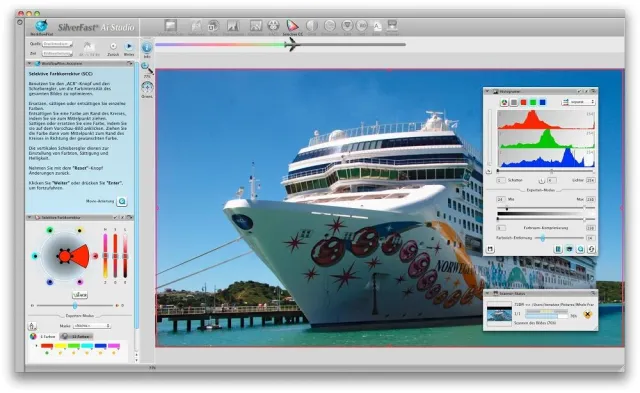
Task: Click the blue Info button icon
Action: coord(147,48)
